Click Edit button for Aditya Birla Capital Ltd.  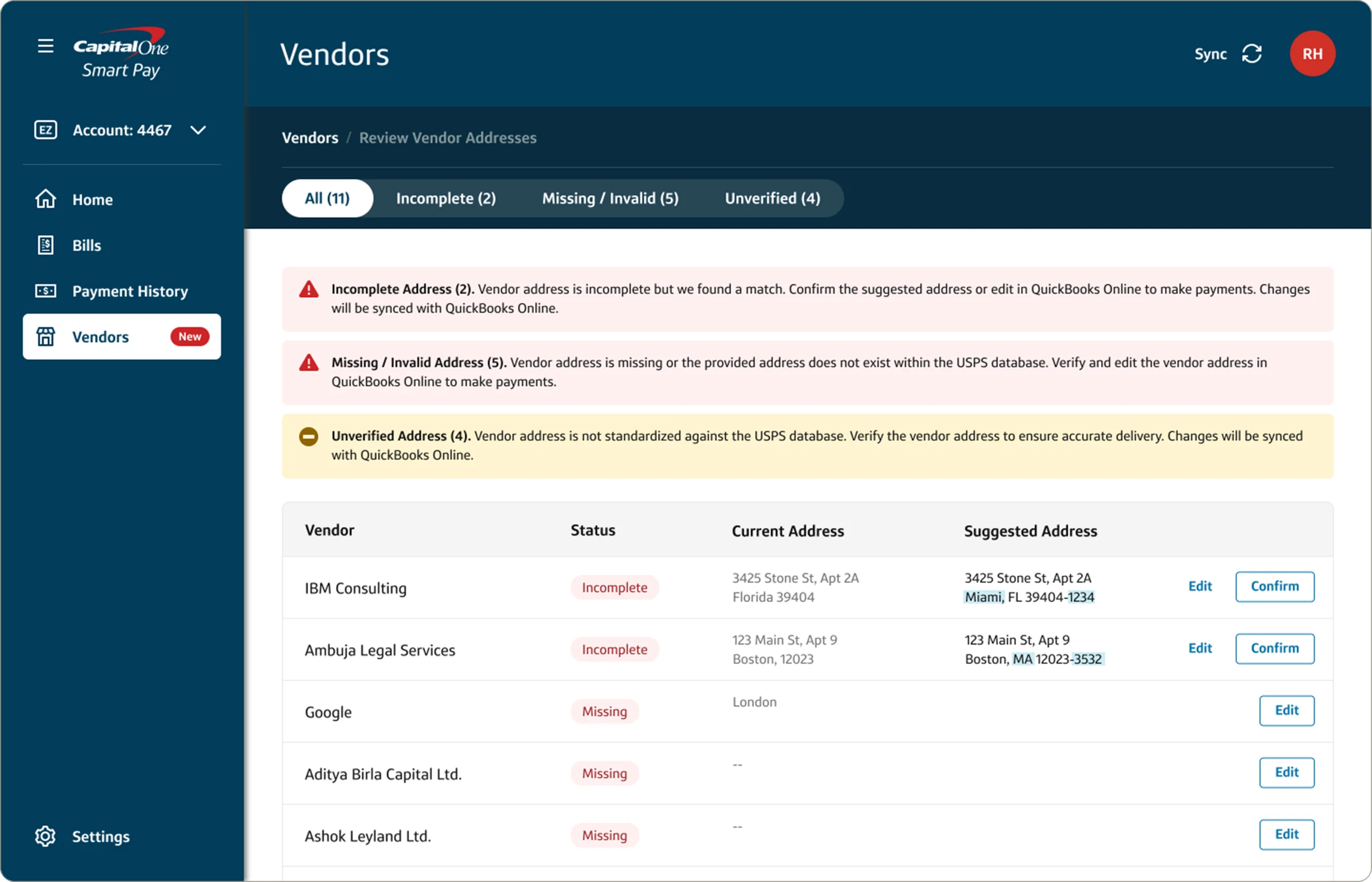[x=1287, y=772]
